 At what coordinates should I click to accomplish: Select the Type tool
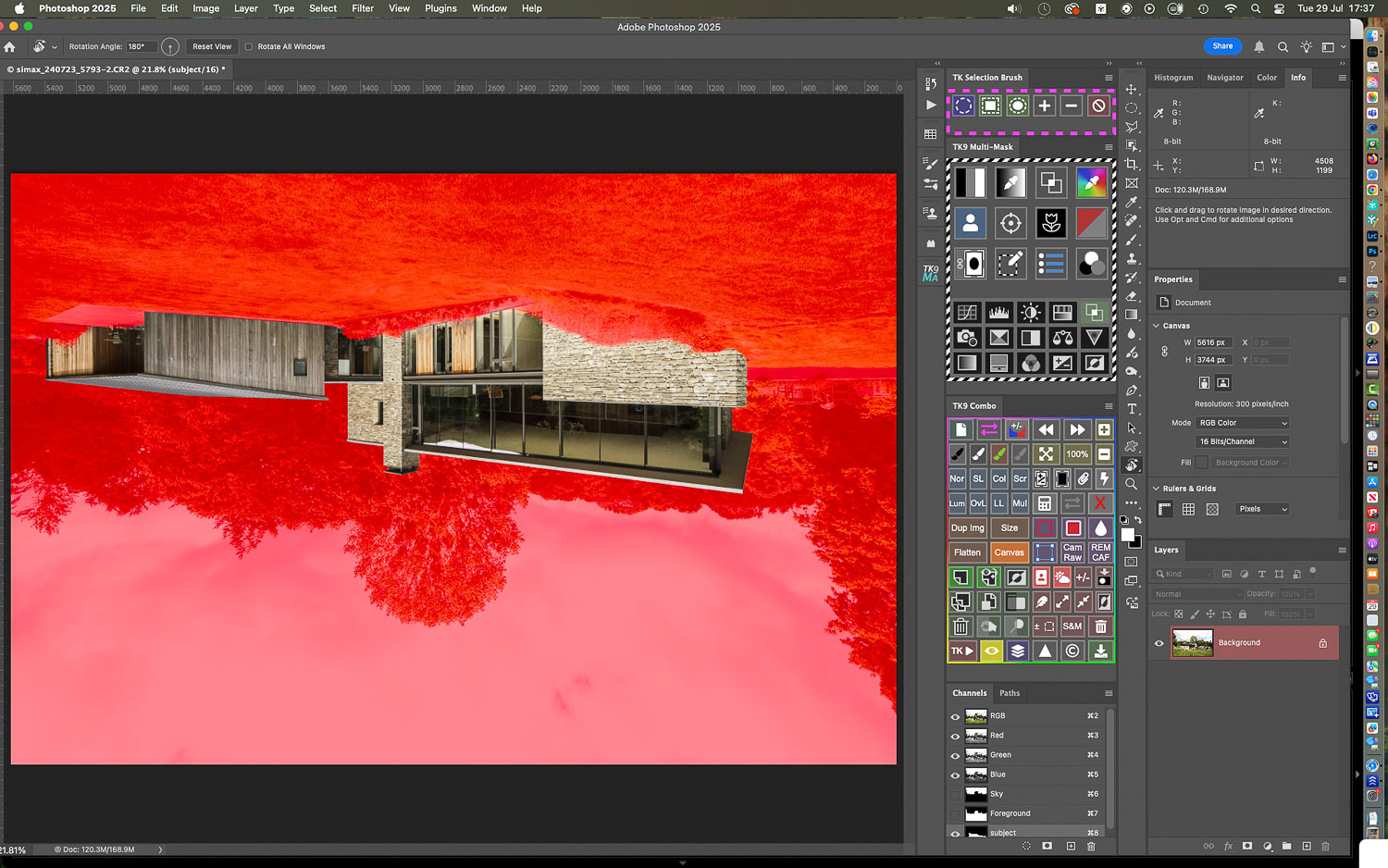pos(1132,409)
